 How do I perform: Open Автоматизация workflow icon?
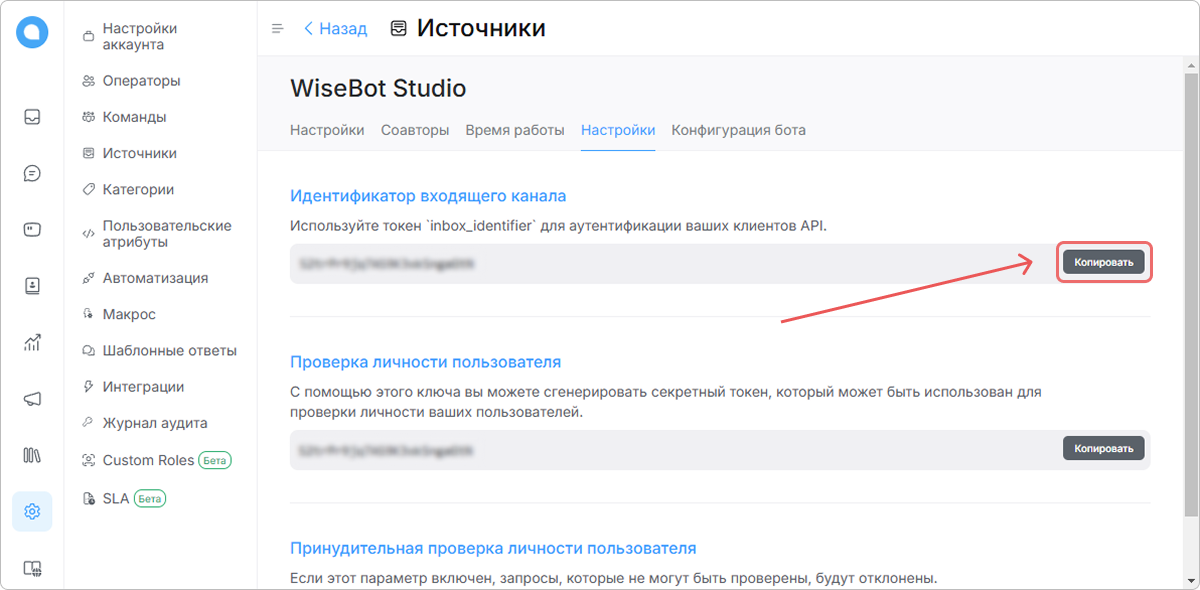click(88, 278)
